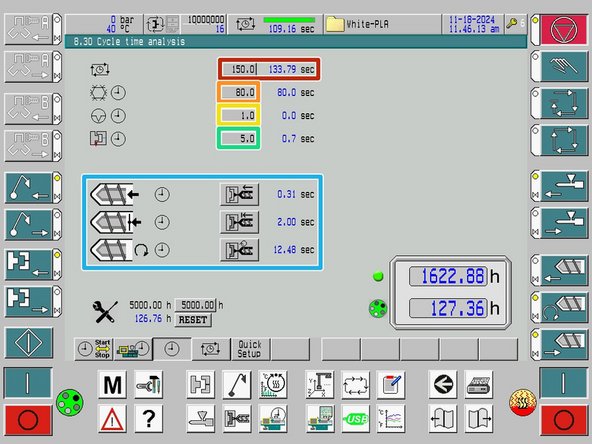This screenshot has height=444, width=592.
Task: Click the printer device icon
Action: pyautogui.click(x=478, y=385)
